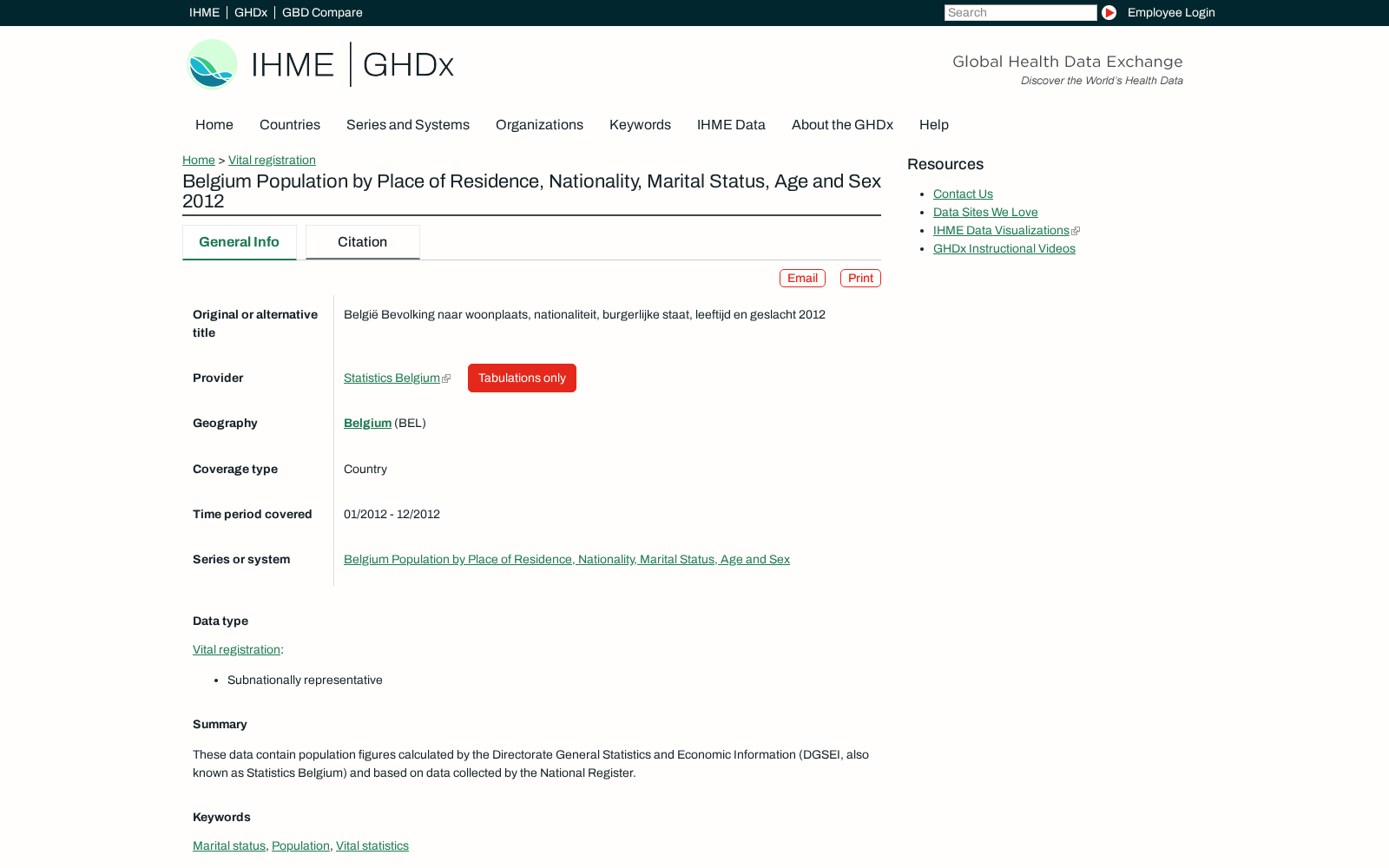Click the 'Resources' sidebar heading

pos(945,164)
